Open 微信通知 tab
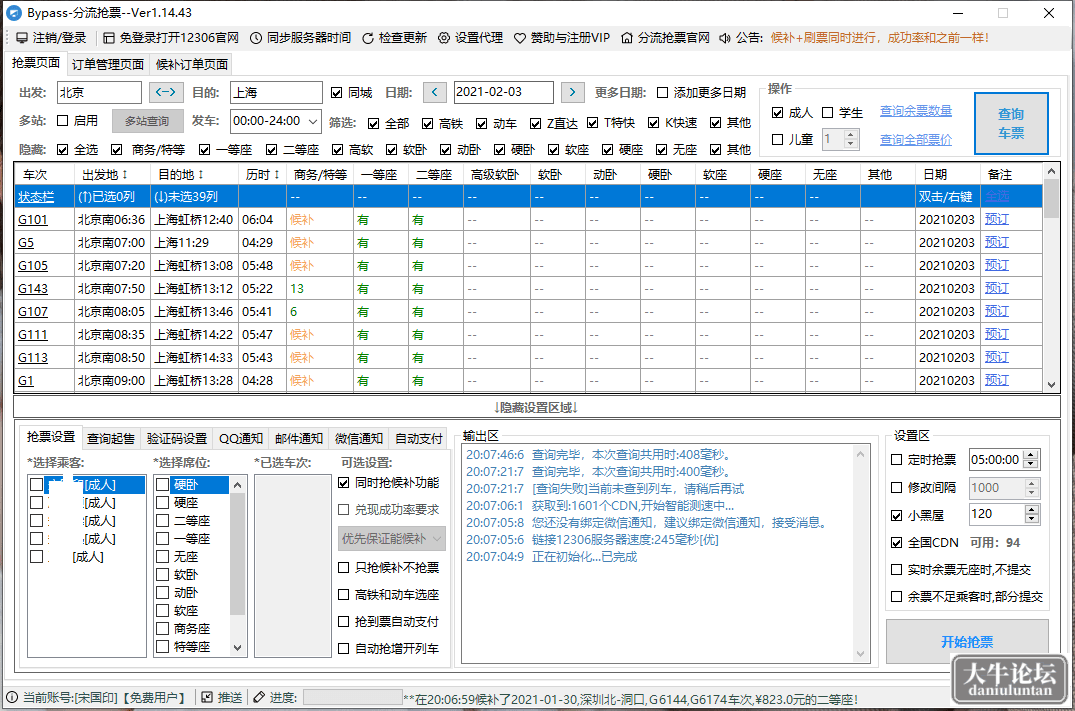The height and width of the screenshot is (711, 1075). coord(359,438)
